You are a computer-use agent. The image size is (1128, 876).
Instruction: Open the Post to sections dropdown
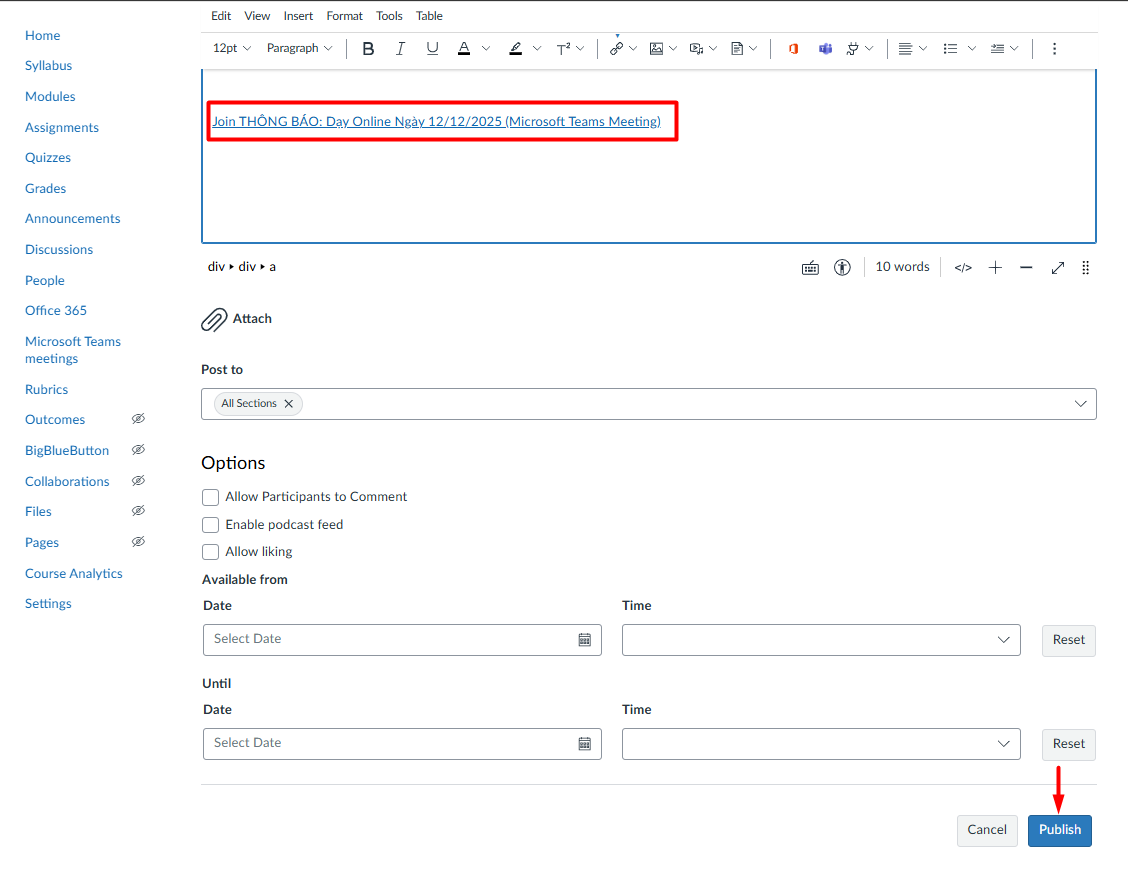(x=1080, y=404)
